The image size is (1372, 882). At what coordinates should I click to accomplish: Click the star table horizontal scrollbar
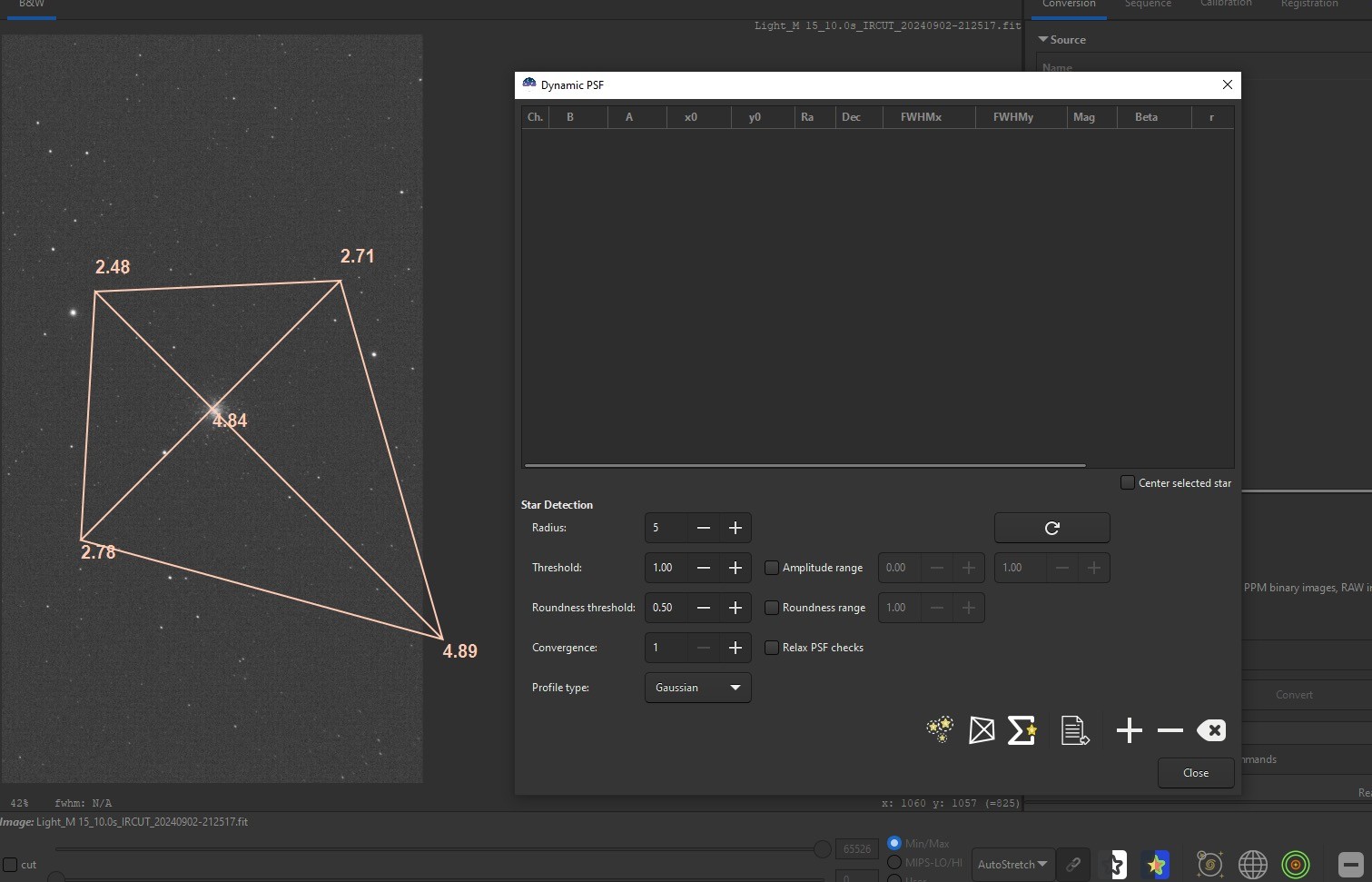point(804,465)
